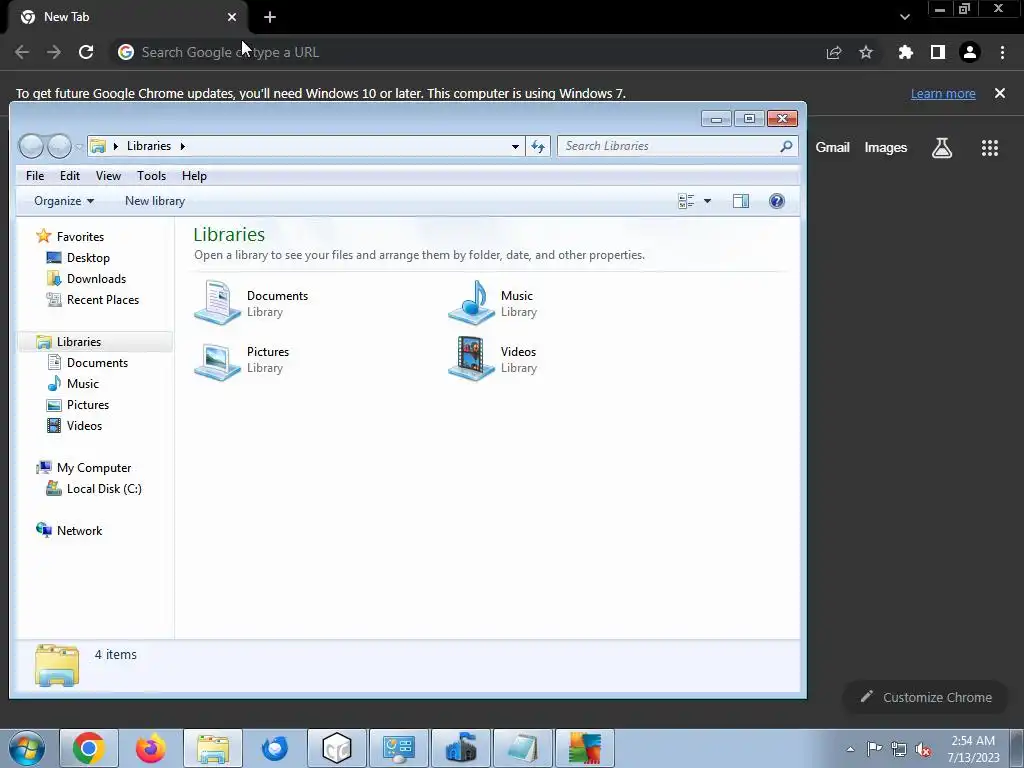The image size is (1024, 768).
Task: Open the Organize dropdown
Action: coord(64,201)
